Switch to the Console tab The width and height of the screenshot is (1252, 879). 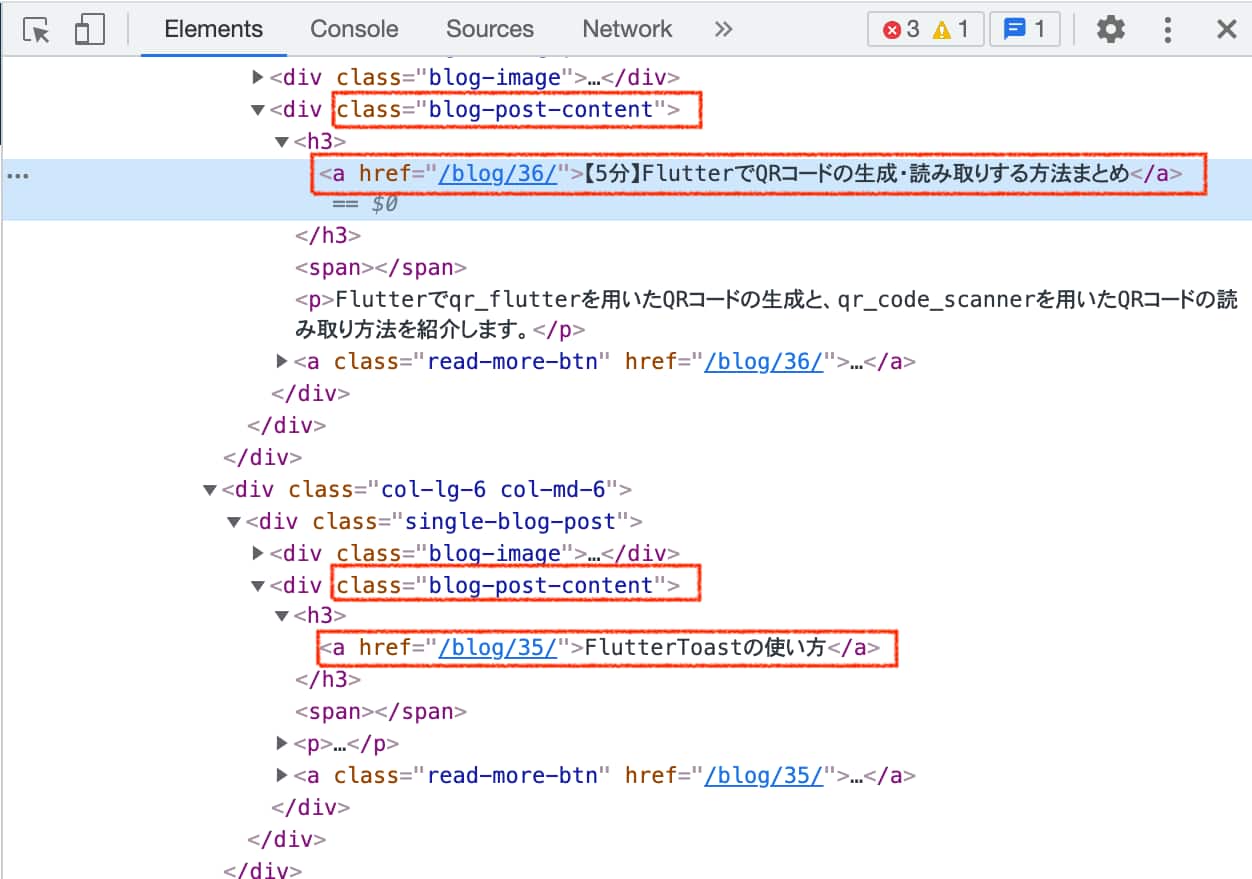pyautogui.click(x=354, y=30)
